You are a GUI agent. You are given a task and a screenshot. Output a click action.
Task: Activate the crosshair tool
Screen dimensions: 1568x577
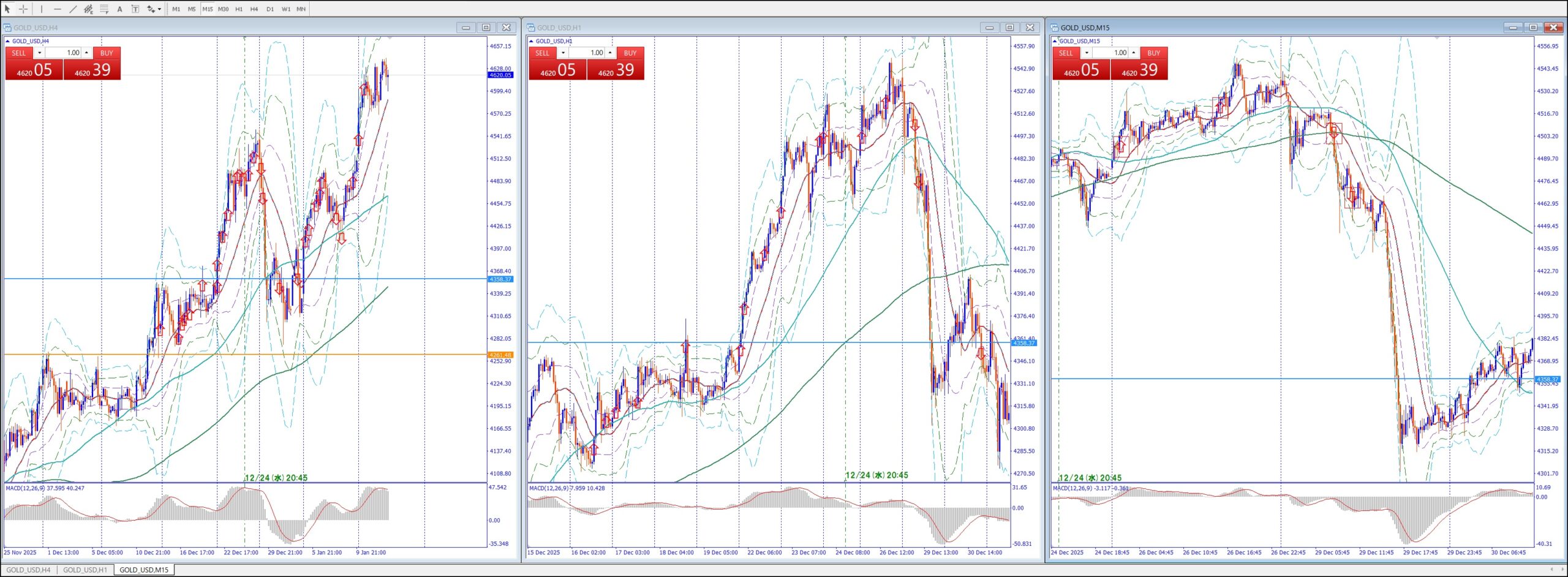click(23, 9)
